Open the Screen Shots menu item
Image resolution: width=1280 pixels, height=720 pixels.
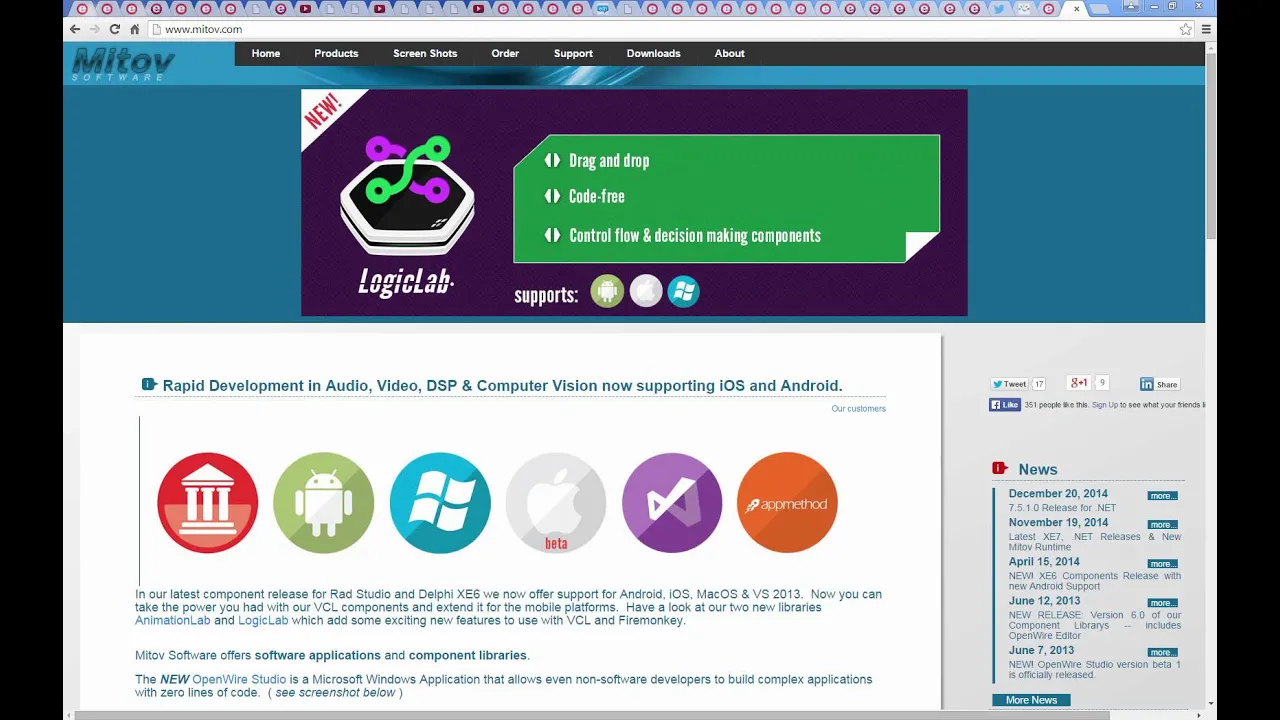click(425, 54)
